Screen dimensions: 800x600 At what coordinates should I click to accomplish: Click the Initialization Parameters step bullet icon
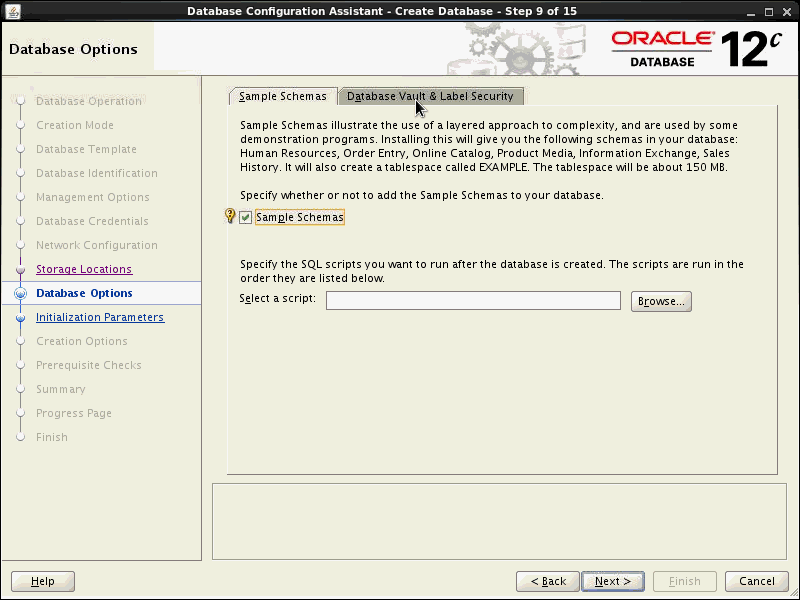20,318
